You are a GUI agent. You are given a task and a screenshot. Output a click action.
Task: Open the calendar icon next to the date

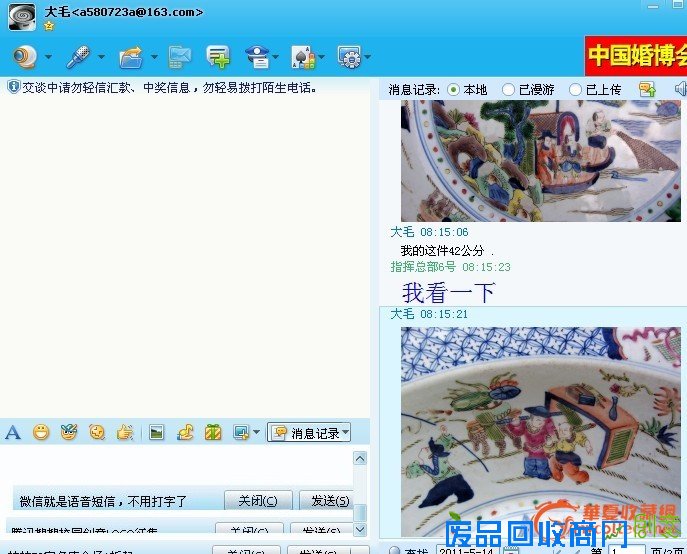509,550
